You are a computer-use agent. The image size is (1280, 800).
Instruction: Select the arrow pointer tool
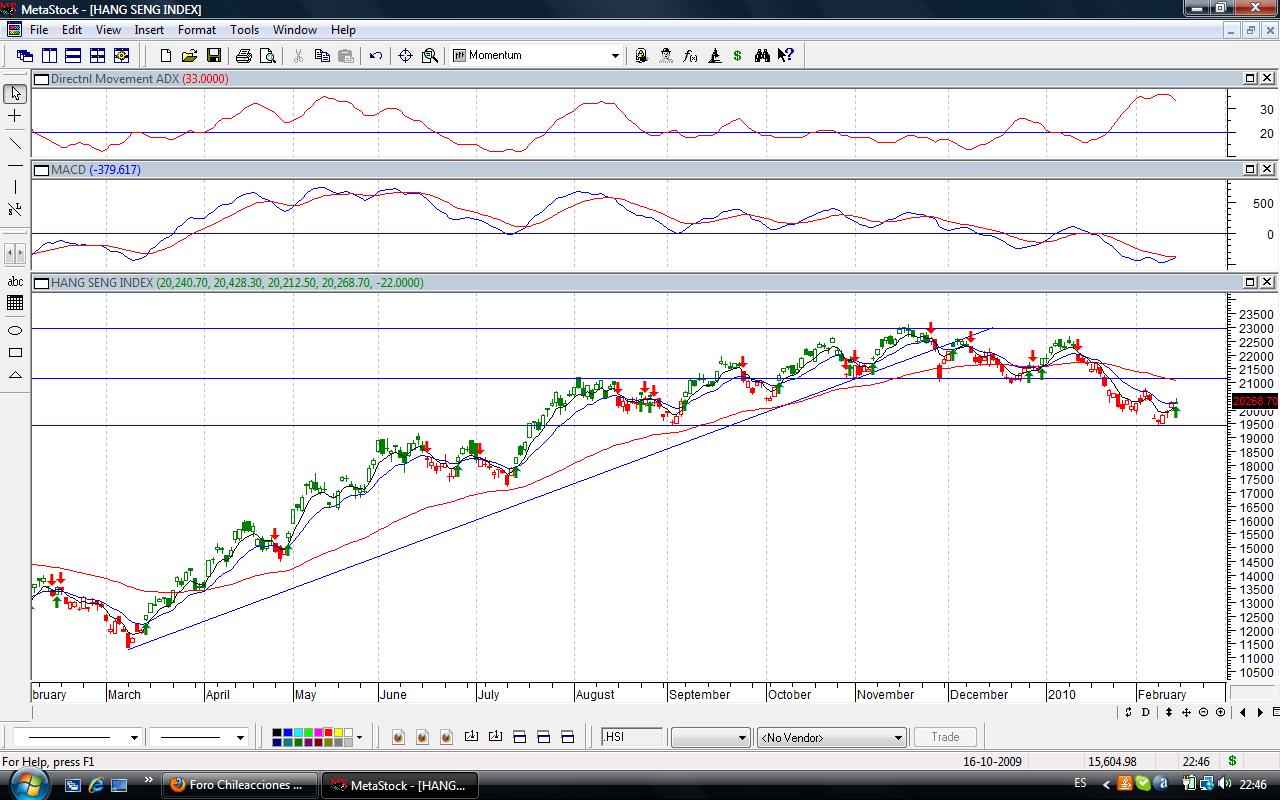[15, 94]
